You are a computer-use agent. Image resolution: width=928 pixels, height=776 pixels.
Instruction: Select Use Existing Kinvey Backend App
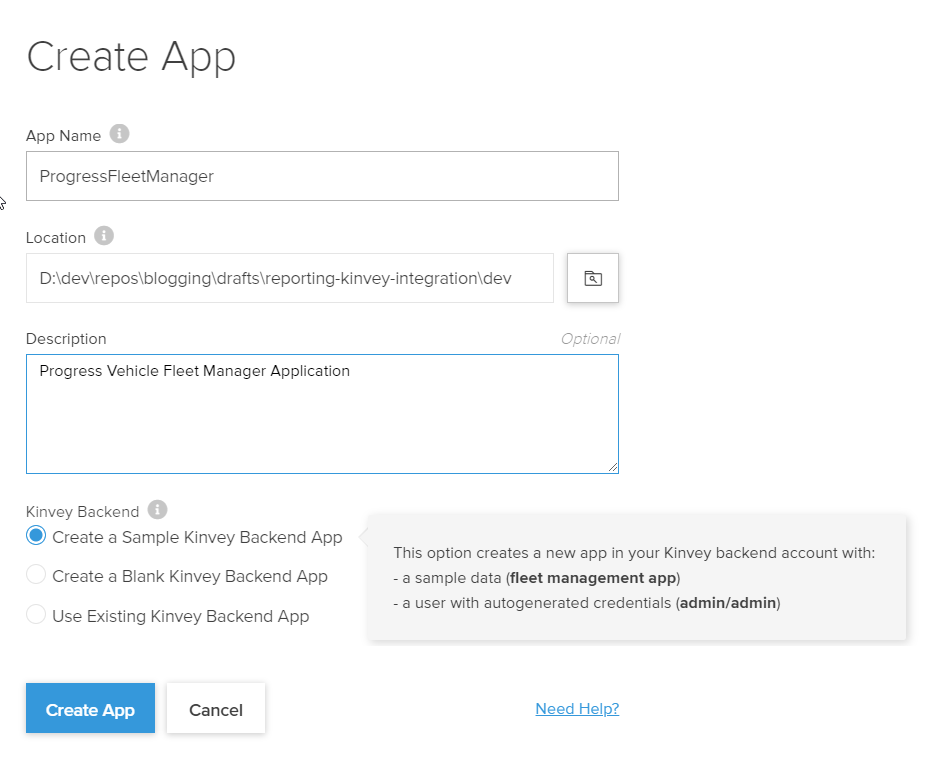36,614
